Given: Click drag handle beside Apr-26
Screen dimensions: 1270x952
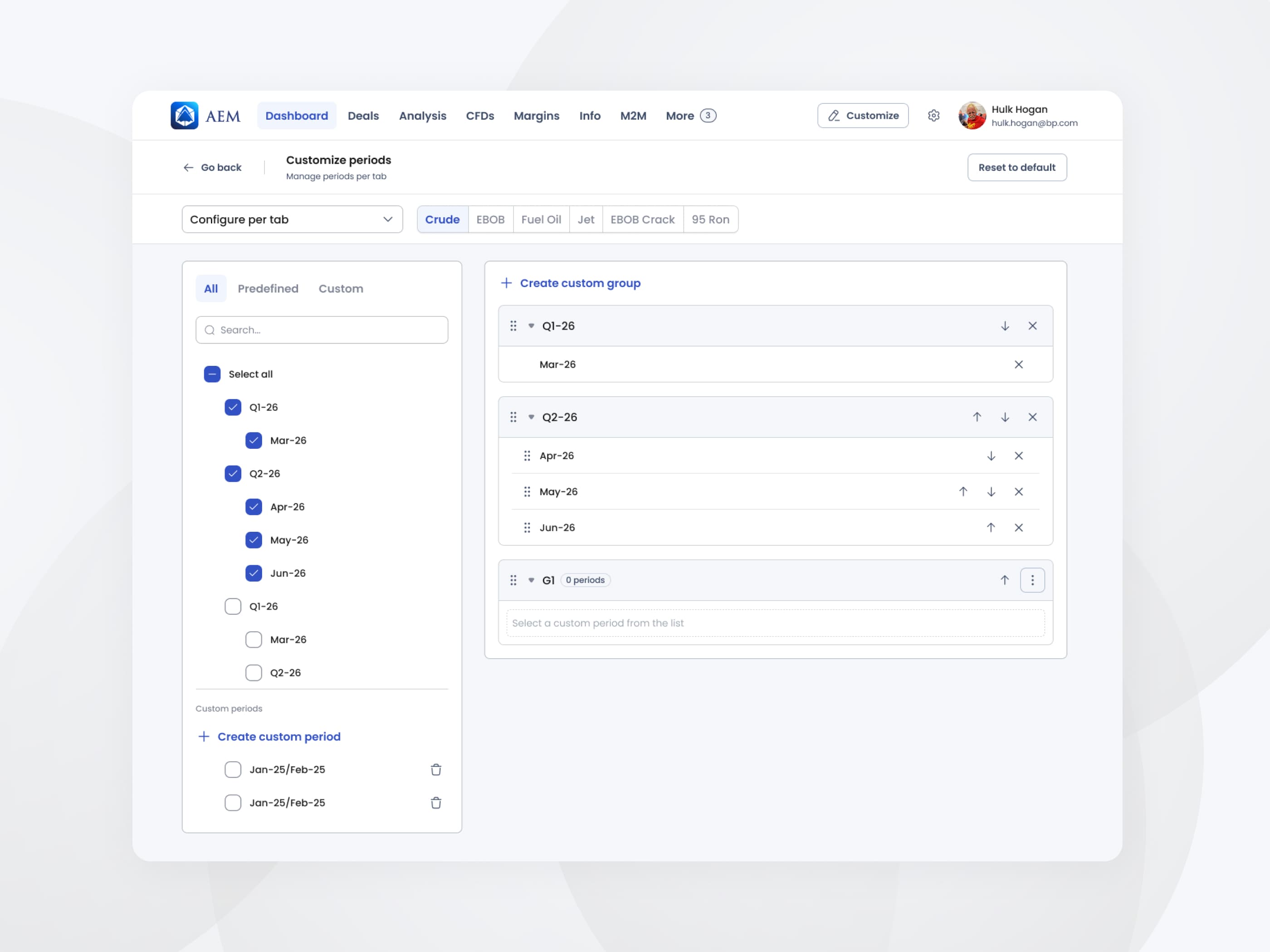Looking at the screenshot, I should (x=527, y=456).
